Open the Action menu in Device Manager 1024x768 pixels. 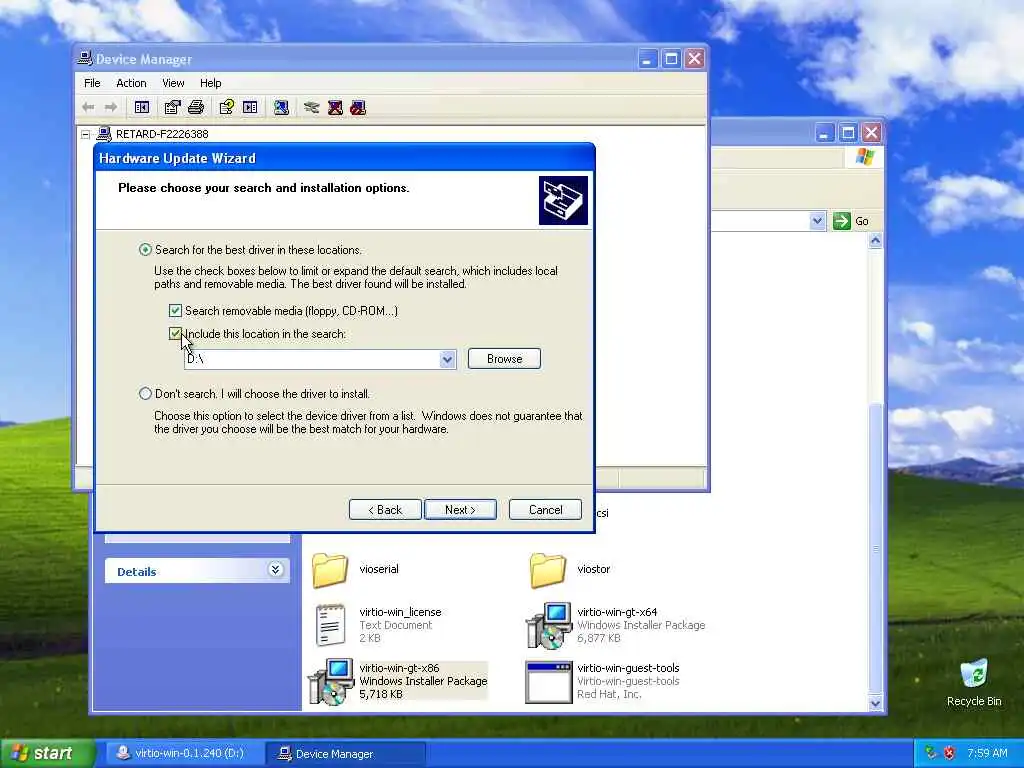point(131,83)
